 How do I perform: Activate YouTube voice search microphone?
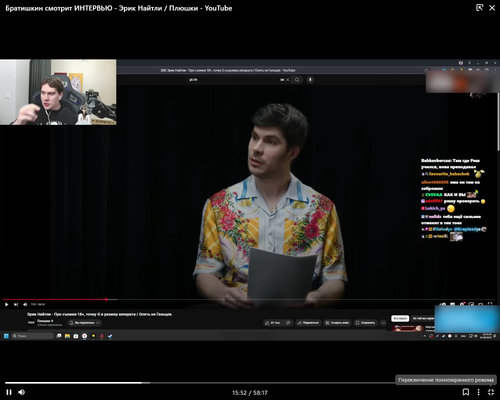310,80
